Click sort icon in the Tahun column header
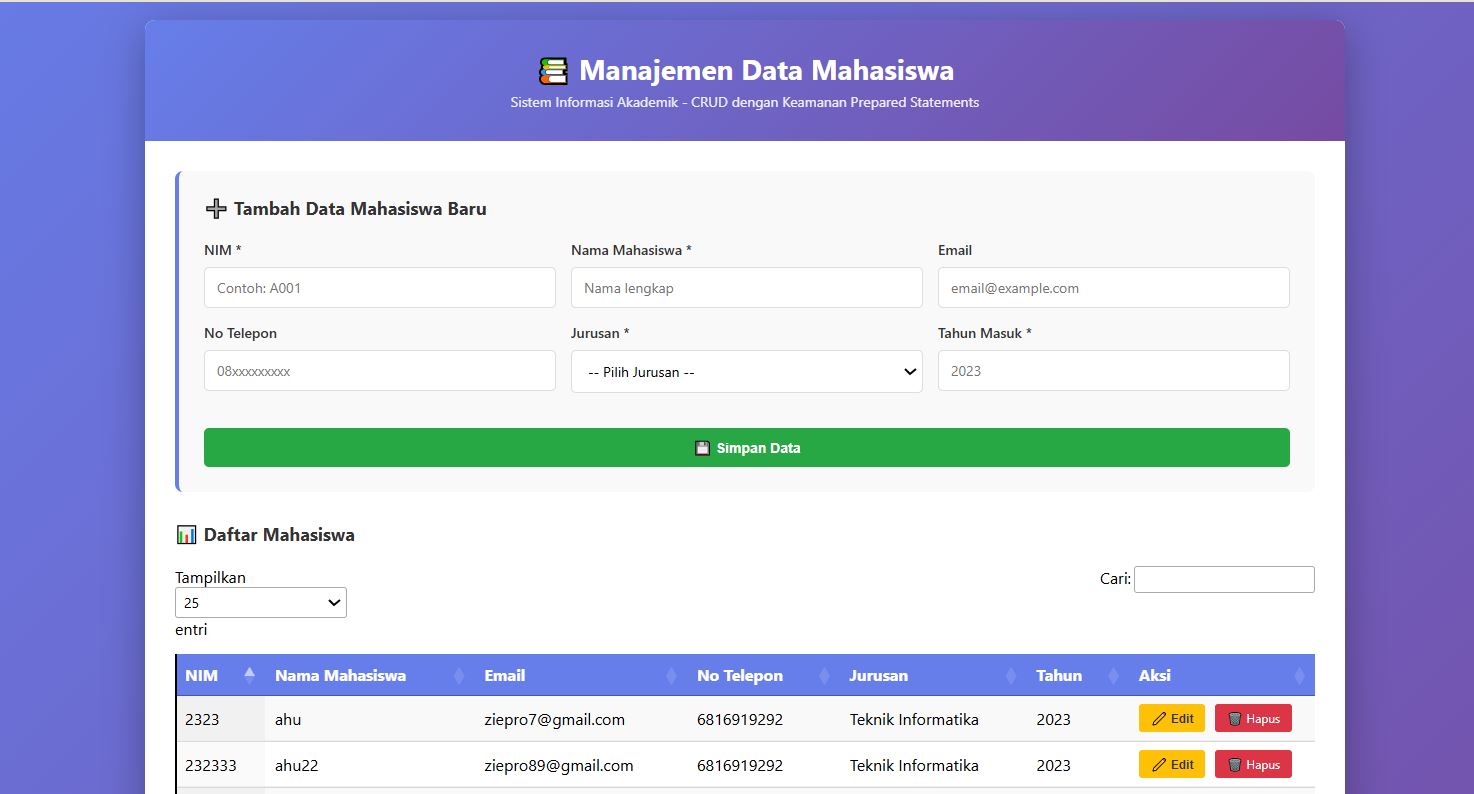Viewport: 1474px width, 794px height. 1113,676
